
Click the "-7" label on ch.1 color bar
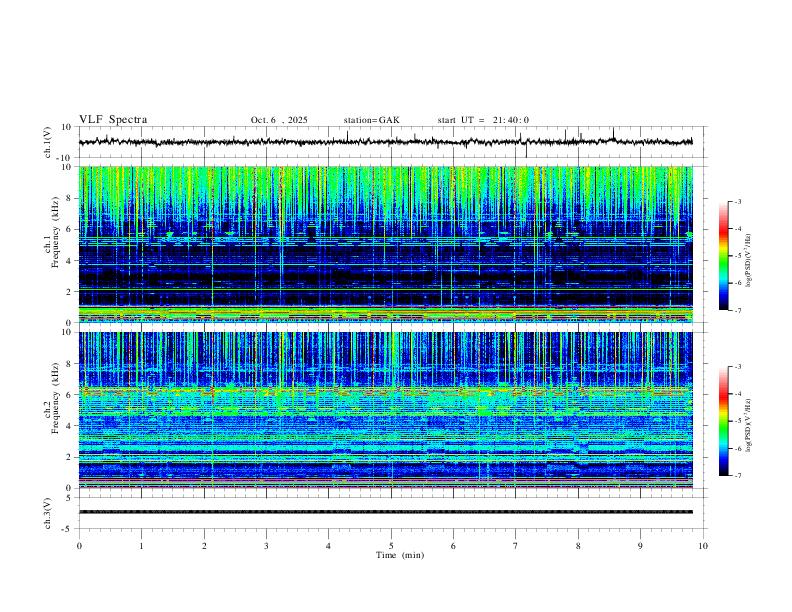click(738, 310)
